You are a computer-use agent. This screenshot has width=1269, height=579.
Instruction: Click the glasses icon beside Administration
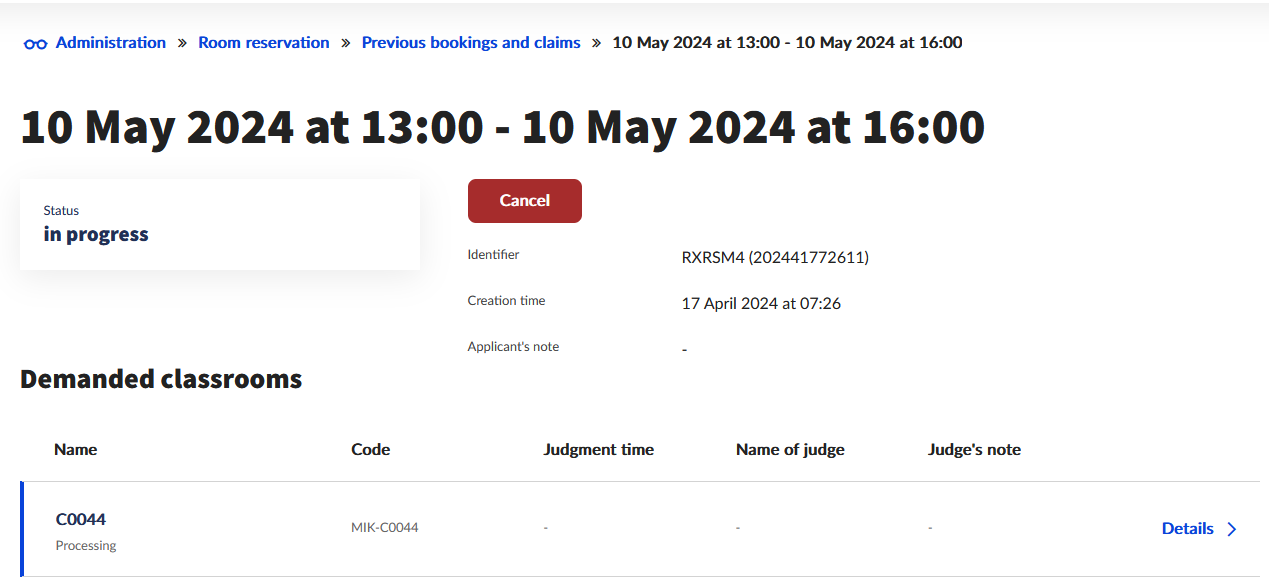coord(35,44)
